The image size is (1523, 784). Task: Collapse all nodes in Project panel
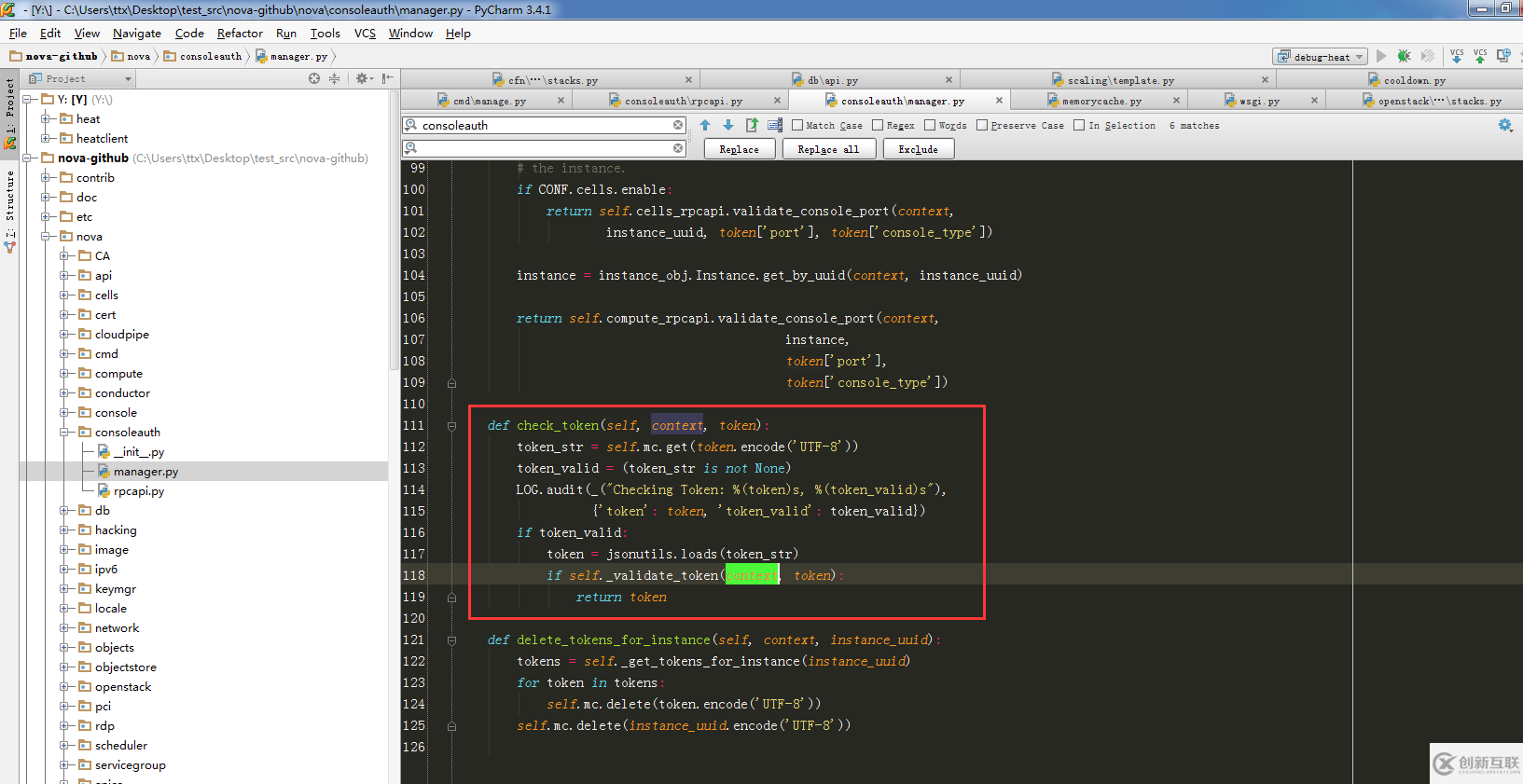[x=334, y=79]
